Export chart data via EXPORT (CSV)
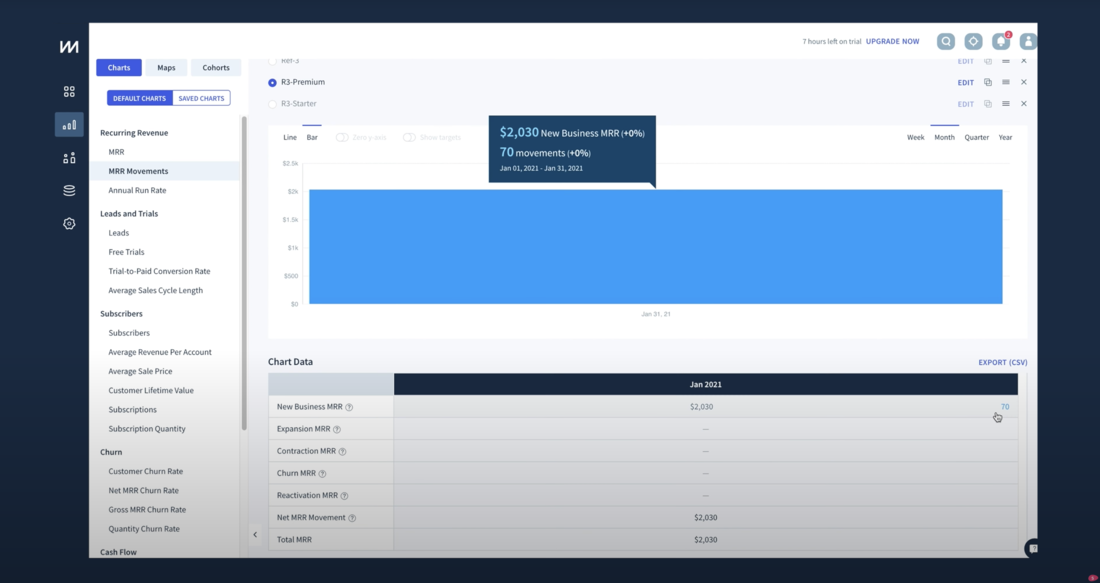 click(1002, 362)
